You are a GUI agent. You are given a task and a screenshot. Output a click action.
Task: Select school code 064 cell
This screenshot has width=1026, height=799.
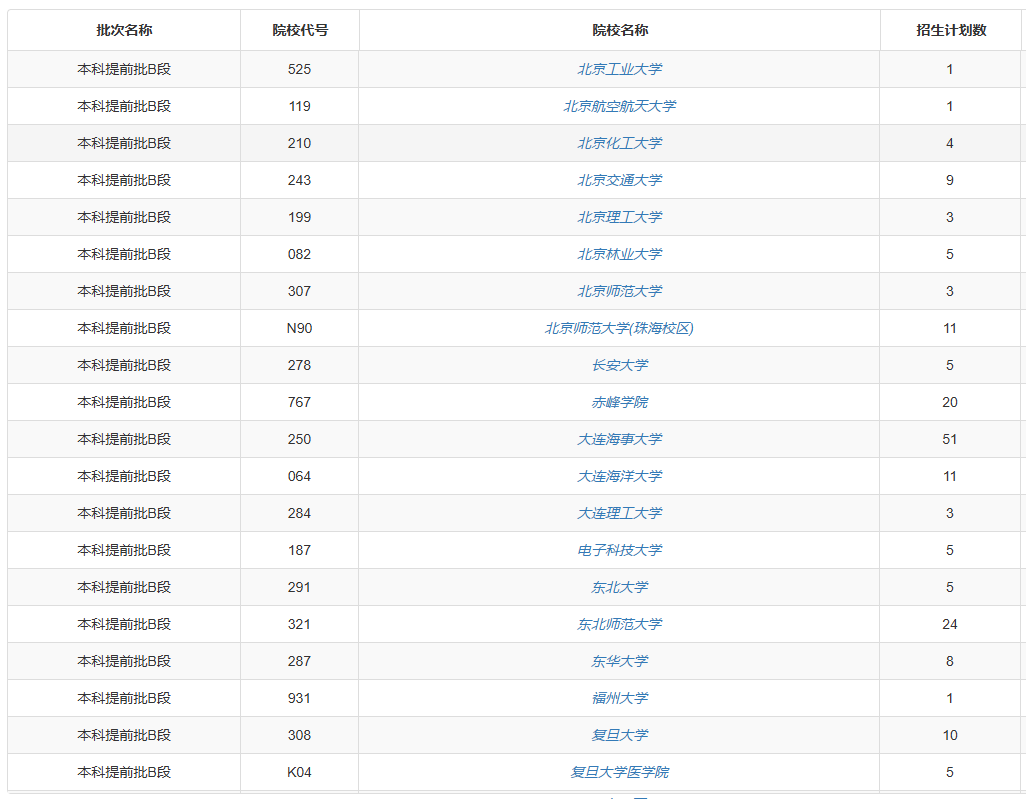[x=300, y=476]
